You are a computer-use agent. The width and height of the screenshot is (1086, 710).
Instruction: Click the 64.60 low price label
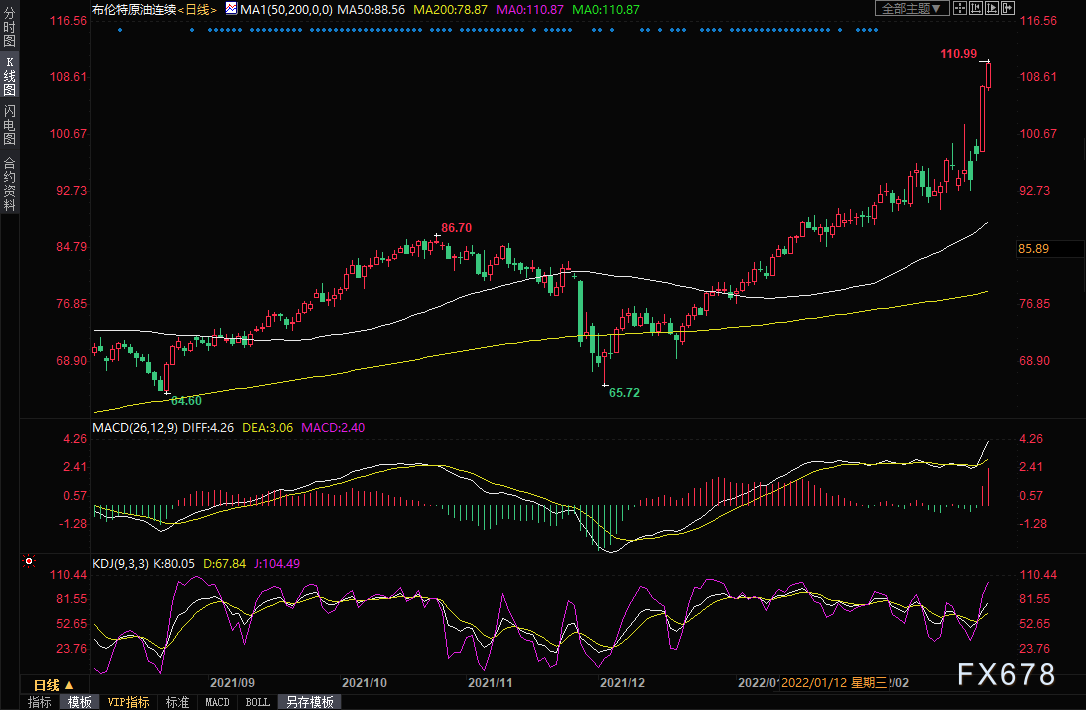186,401
